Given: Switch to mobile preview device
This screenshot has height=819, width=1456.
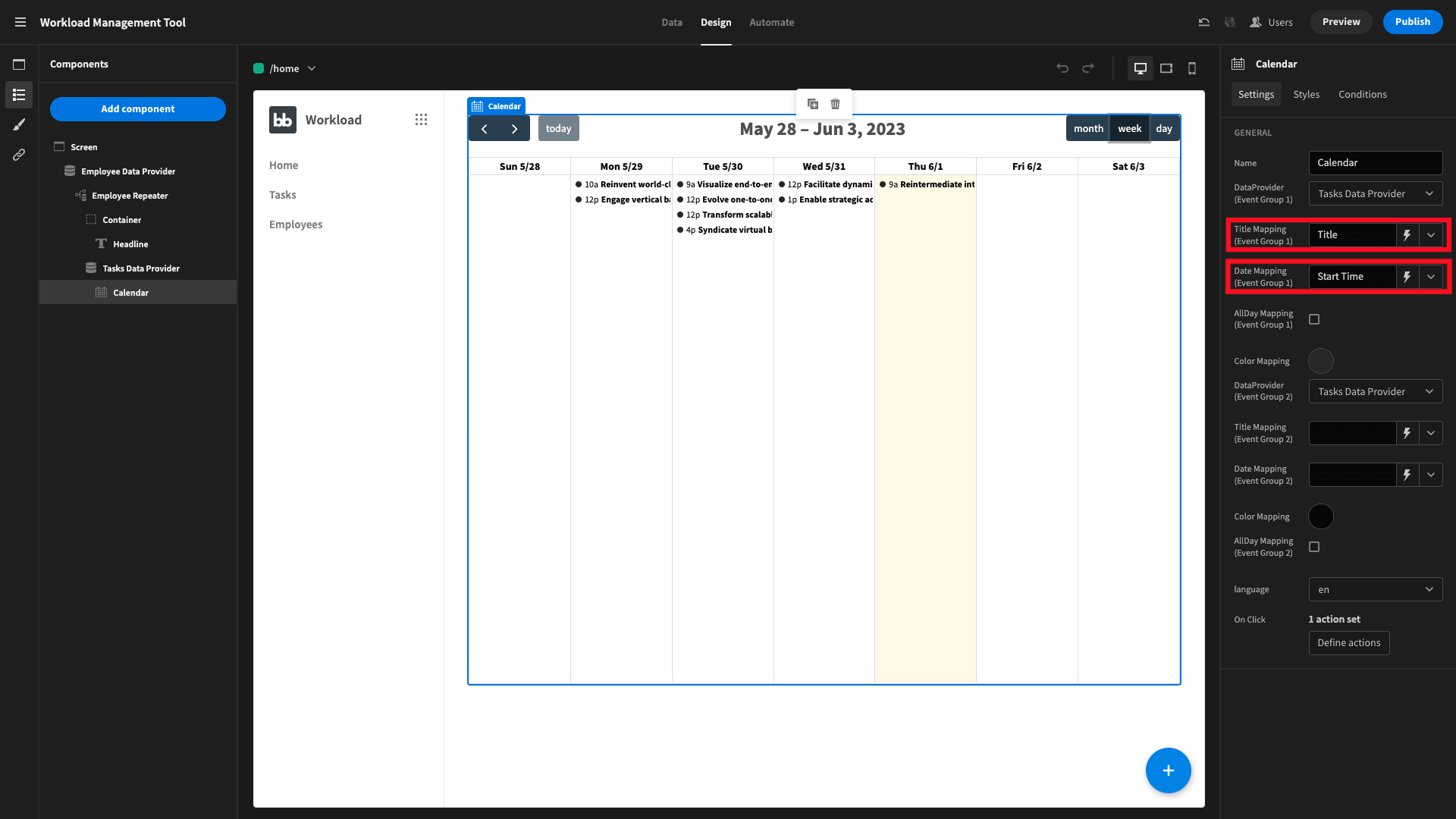Looking at the screenshot, I should coord(1192,68).
